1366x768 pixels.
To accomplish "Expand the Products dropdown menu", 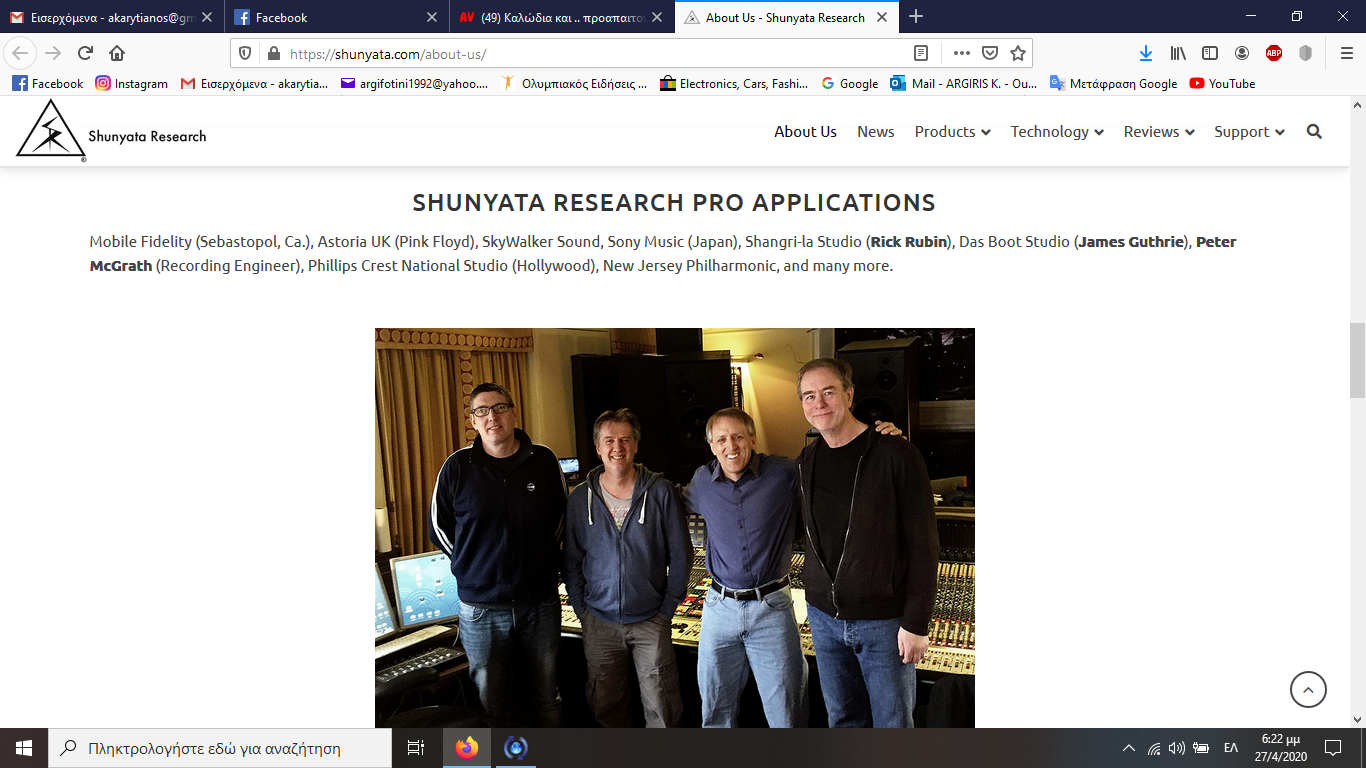I will (952, 132).
